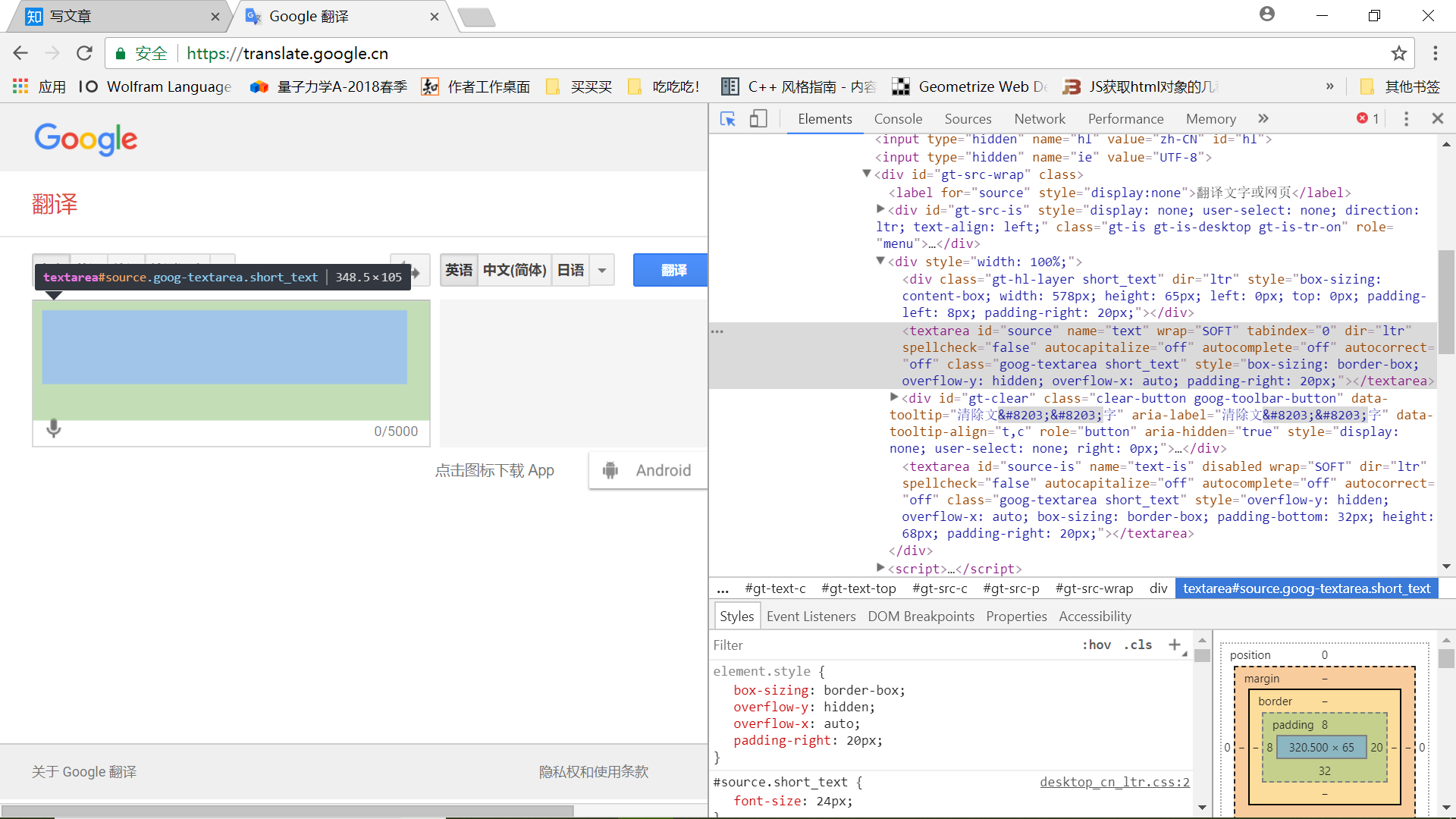The height and width of the screenshot is (819, 1456).
Task: Reload the page with the refresh icon
Action: [84, 53]
